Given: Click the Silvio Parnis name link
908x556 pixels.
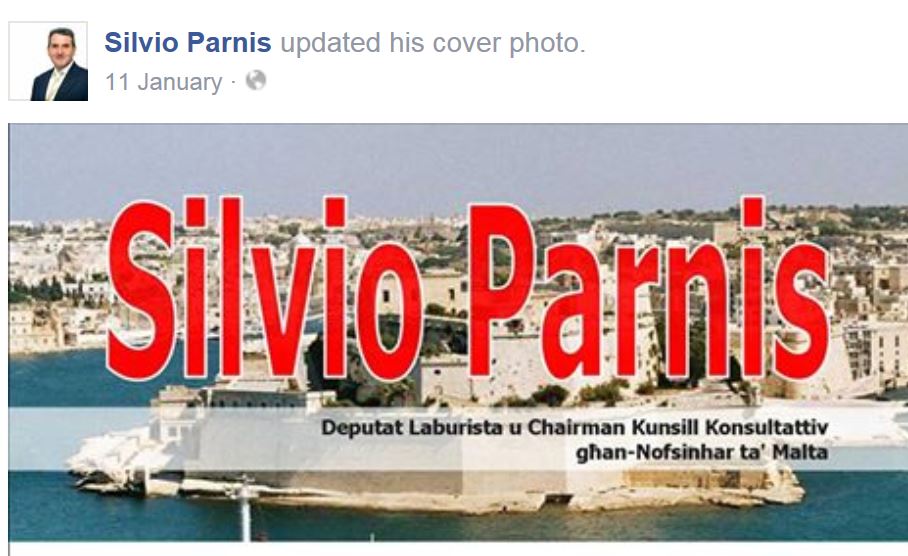Looking at the screenshot, I should point(188,43).
